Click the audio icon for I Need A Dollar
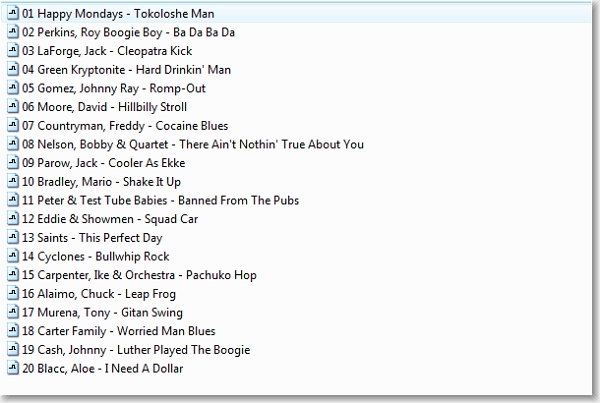This screenshot has height=403, width=600. click(13, 368)
